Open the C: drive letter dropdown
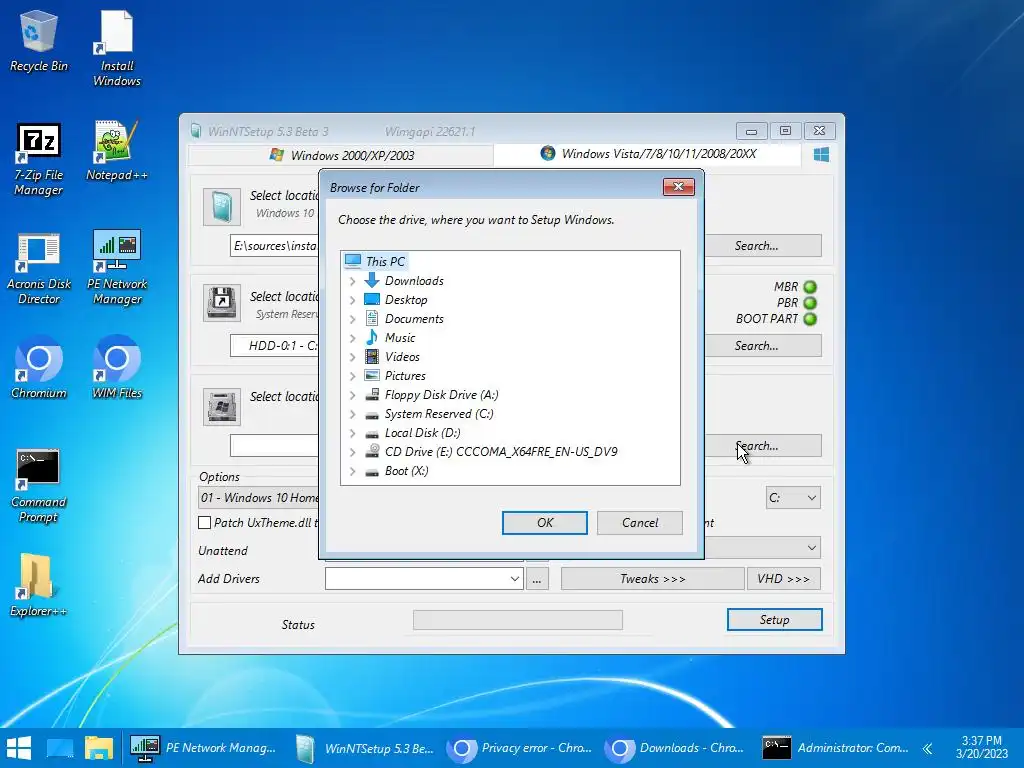 (x=793, y=498)
